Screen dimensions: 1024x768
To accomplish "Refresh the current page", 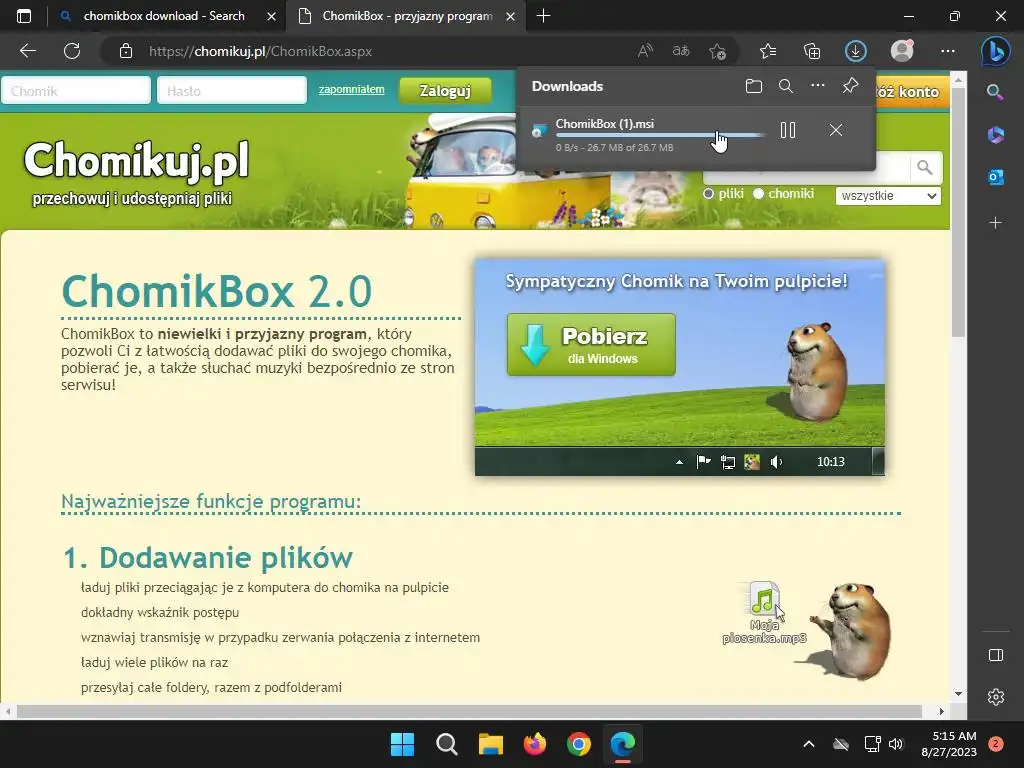I will [x=72, y=51].
